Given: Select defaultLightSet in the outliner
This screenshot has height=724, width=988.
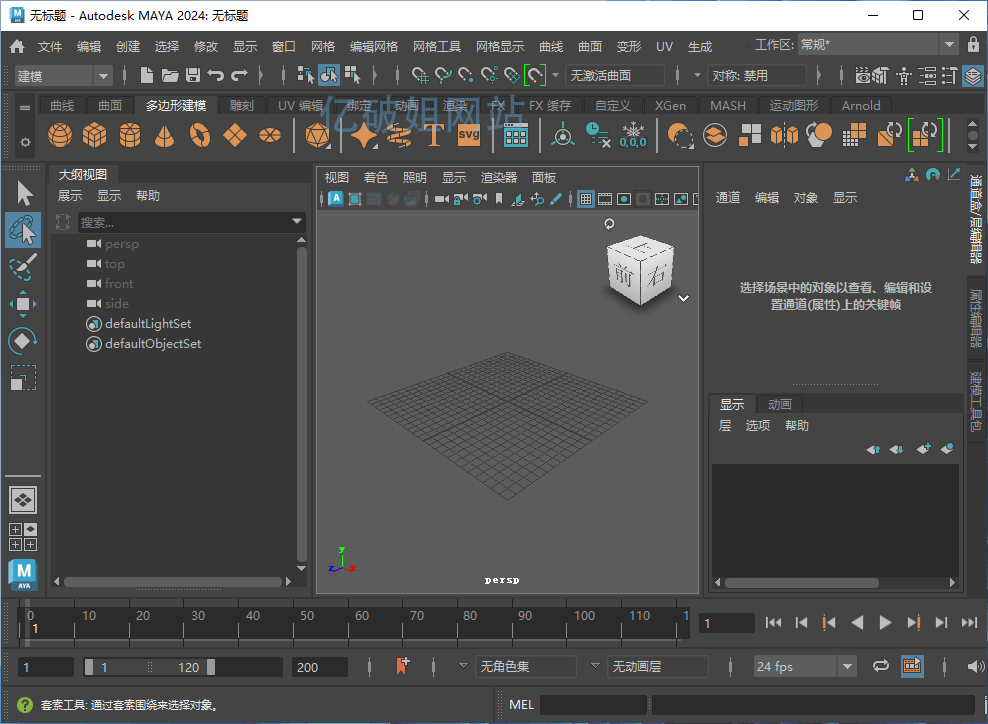Looking at the screenshot, I should (147, 324).
